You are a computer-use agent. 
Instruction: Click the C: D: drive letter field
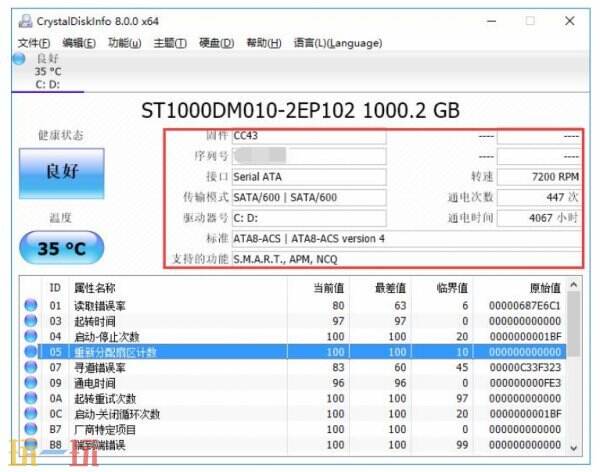[x=309, y=218]
